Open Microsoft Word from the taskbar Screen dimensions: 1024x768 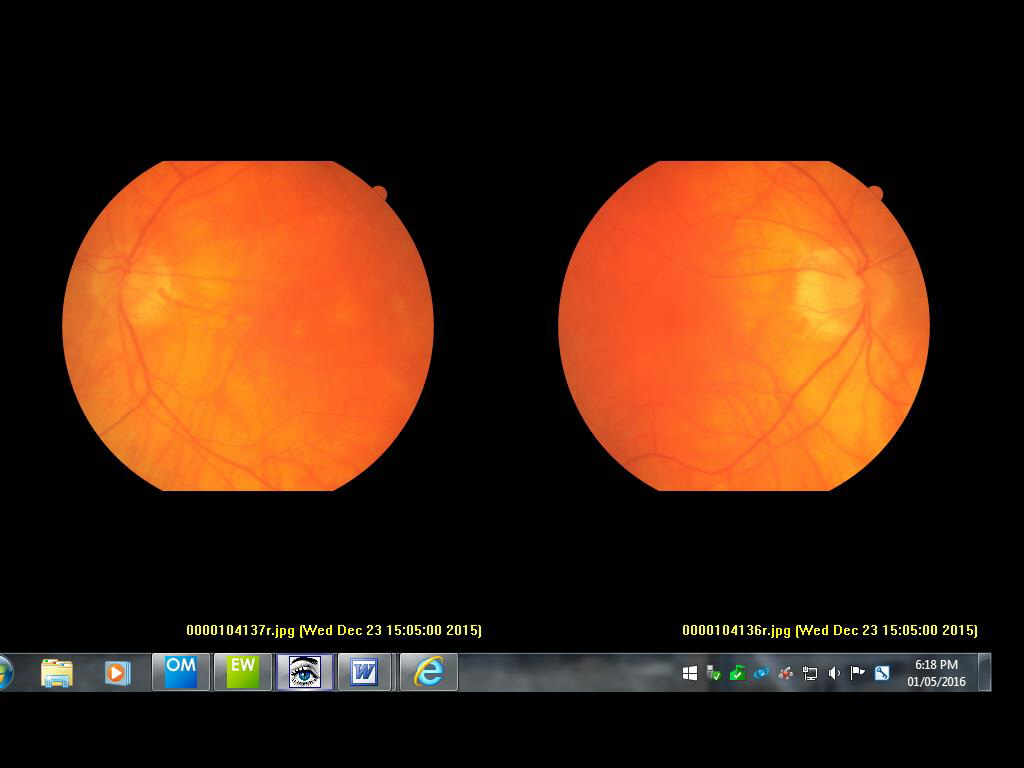(x=364, y=672)
